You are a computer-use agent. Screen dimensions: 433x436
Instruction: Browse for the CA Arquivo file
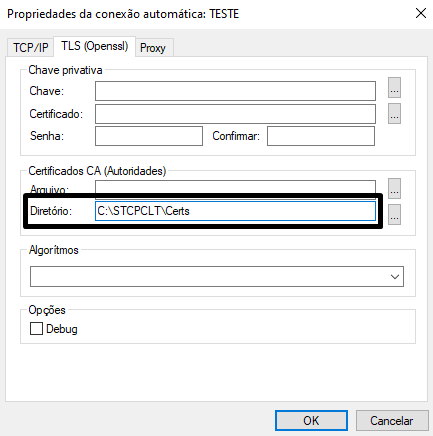tap(394, 188)
